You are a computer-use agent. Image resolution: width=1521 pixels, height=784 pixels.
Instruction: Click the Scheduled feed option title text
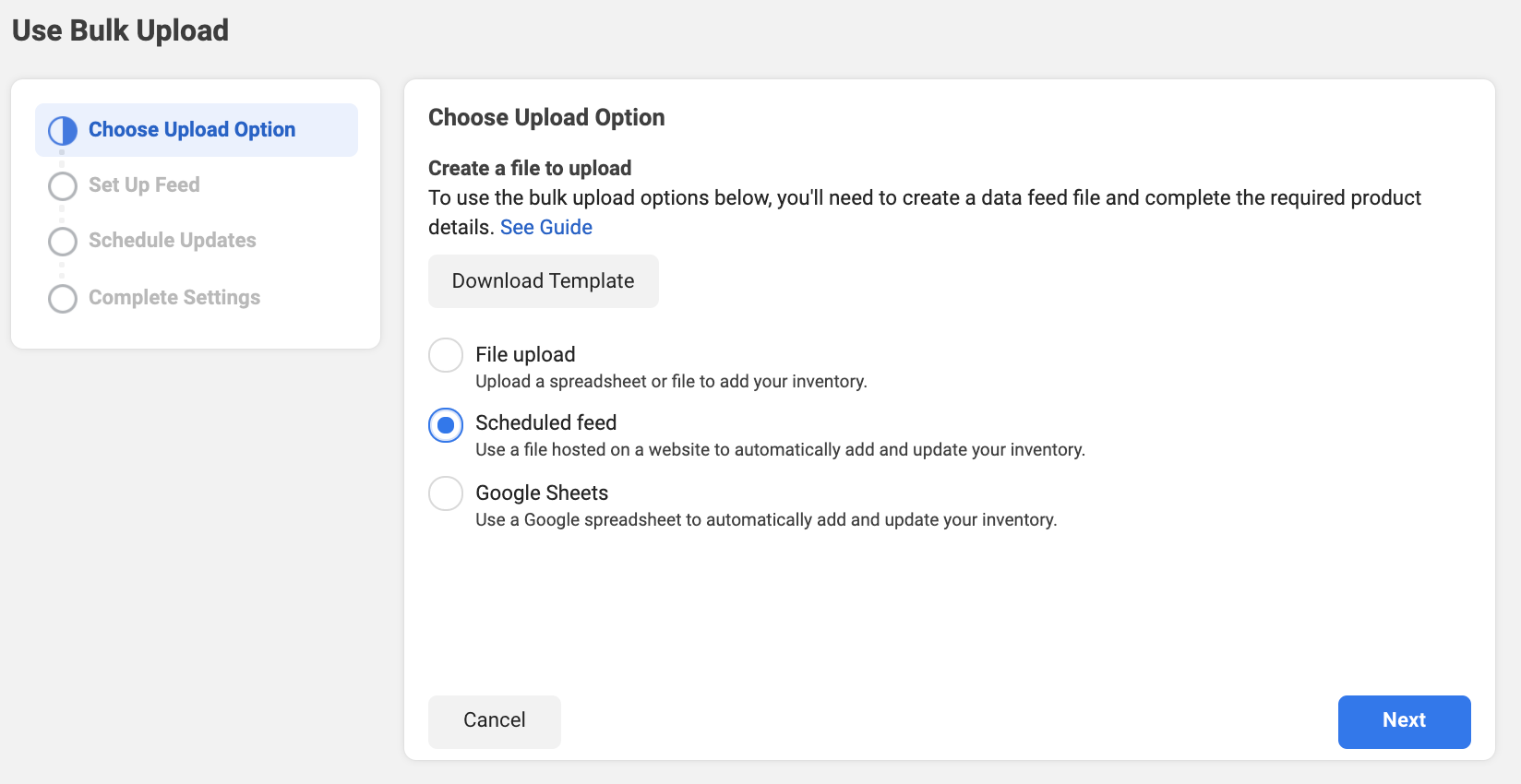click(545, 423)
